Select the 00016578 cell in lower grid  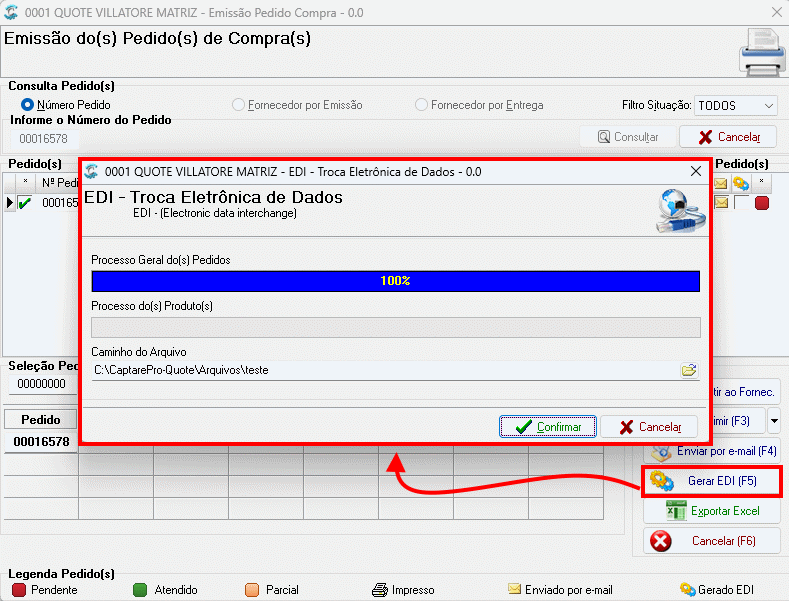point(41,442)
